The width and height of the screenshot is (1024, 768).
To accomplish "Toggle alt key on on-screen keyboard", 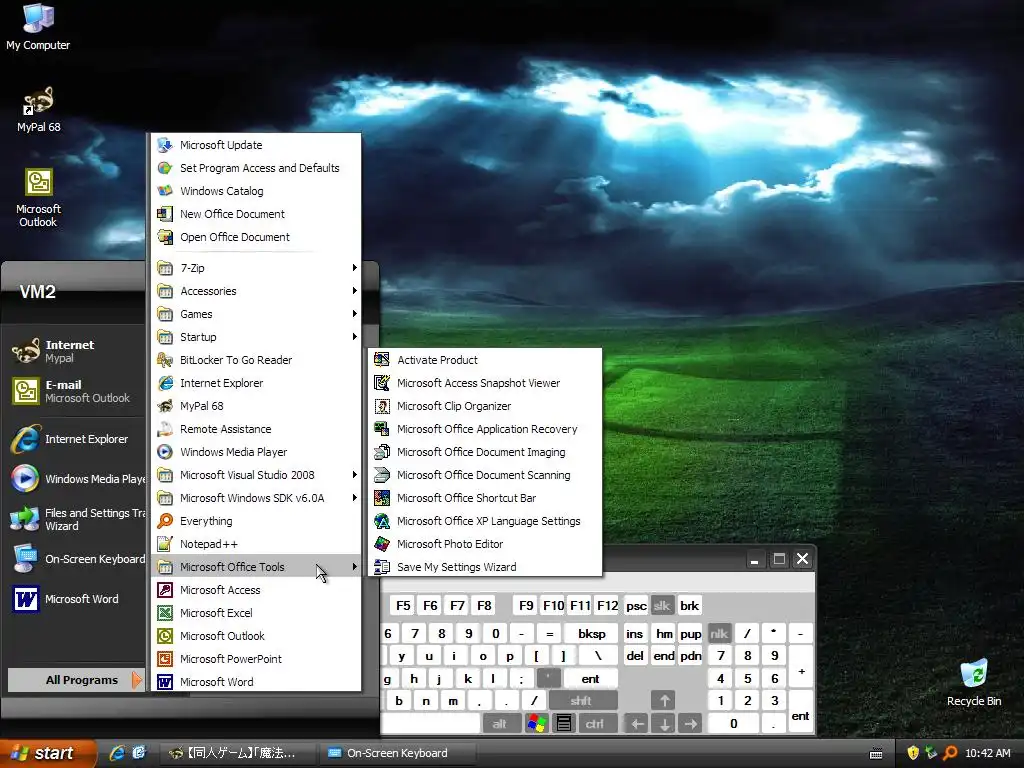I will point(500,723).
